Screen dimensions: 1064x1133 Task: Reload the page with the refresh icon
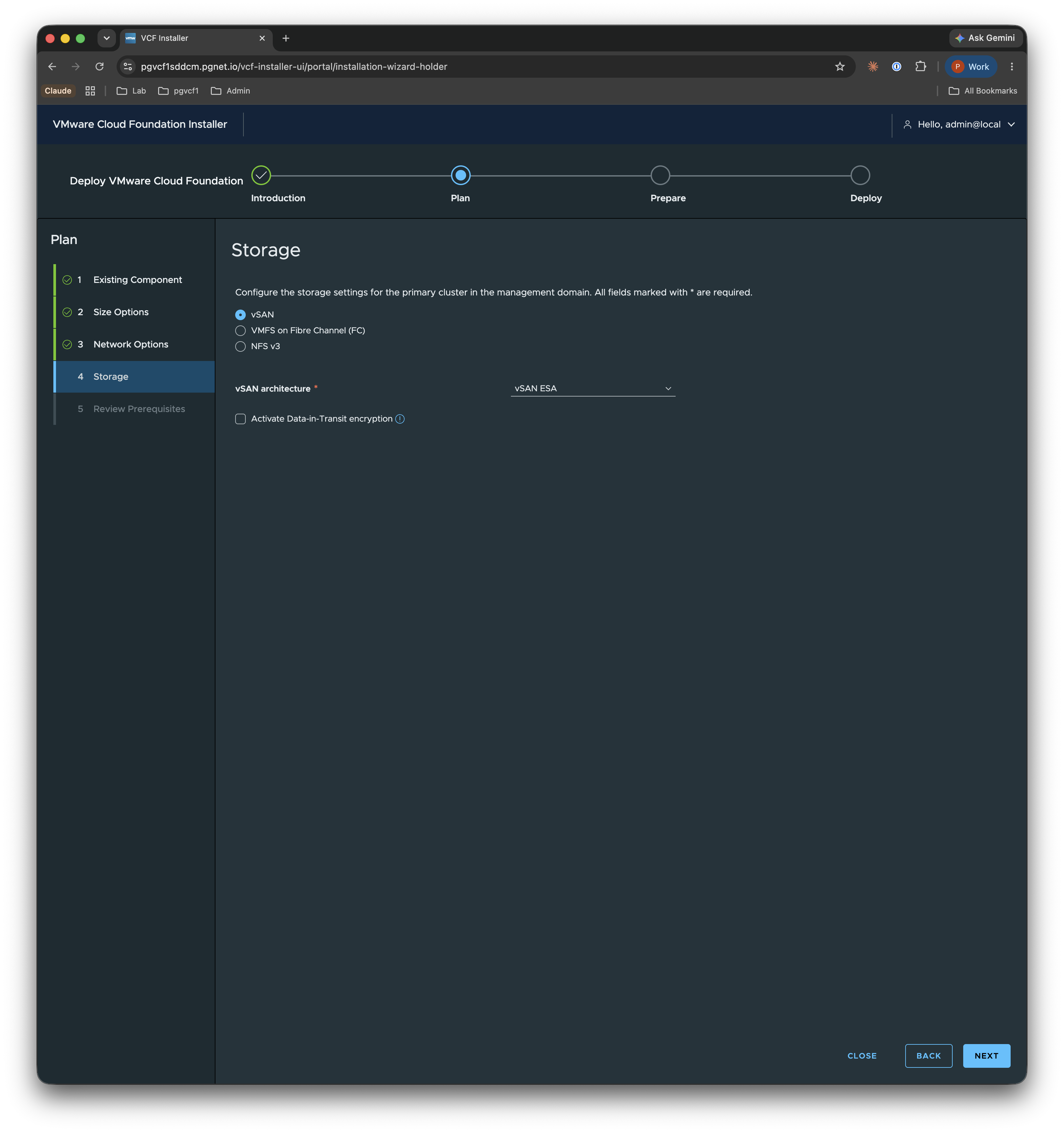coord(100,67)
